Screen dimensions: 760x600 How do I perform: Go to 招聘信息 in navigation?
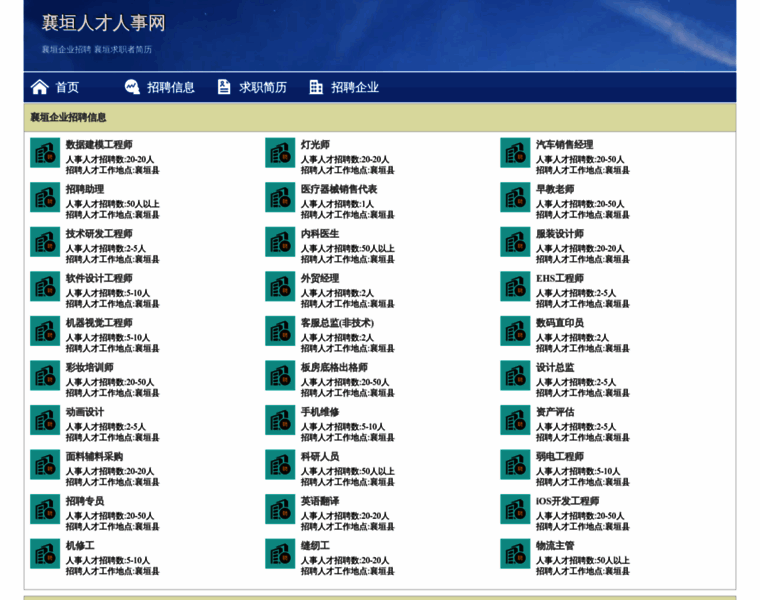pos(171,87)
